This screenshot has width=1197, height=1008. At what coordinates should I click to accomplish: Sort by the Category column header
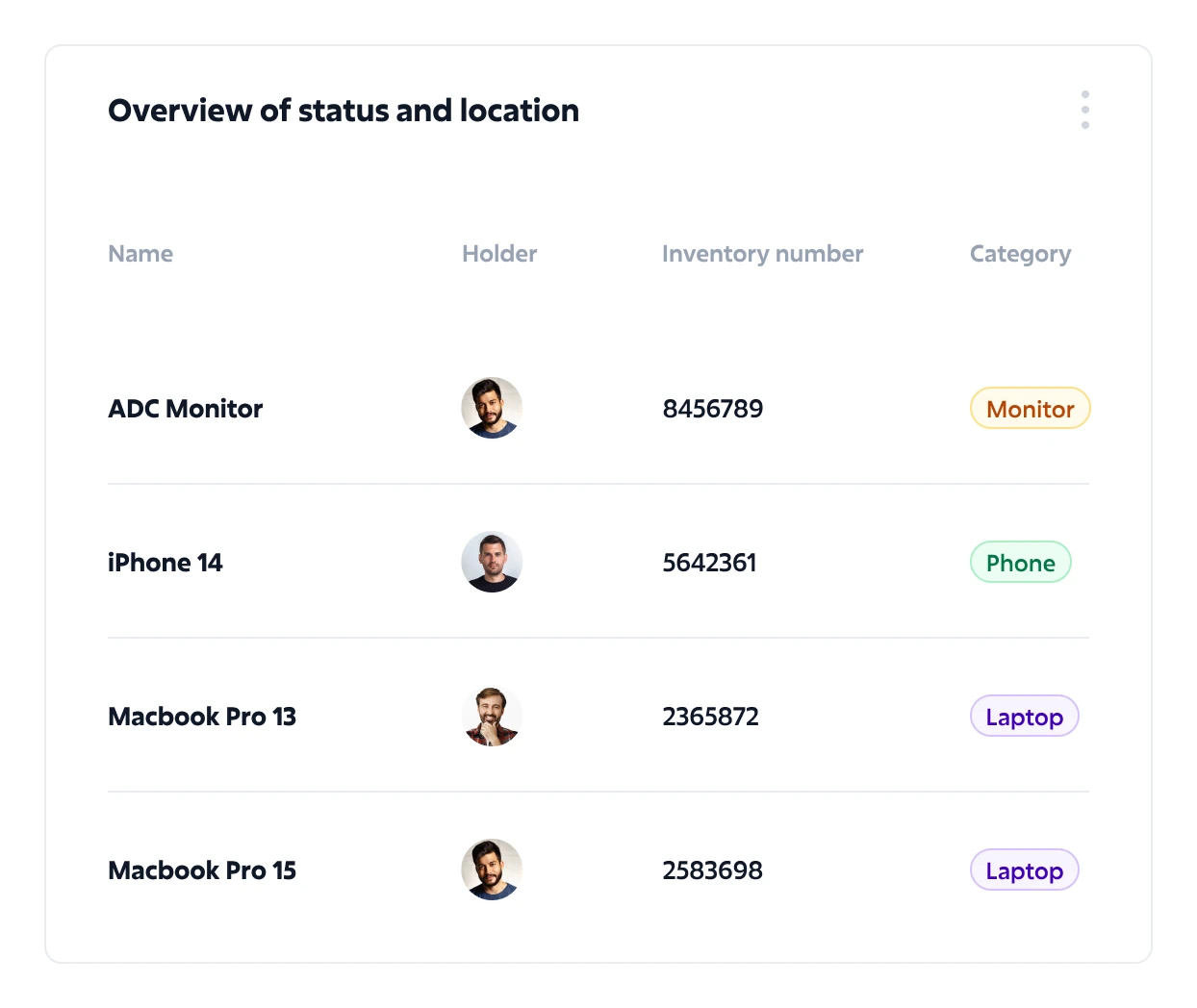coord(1020,254)
